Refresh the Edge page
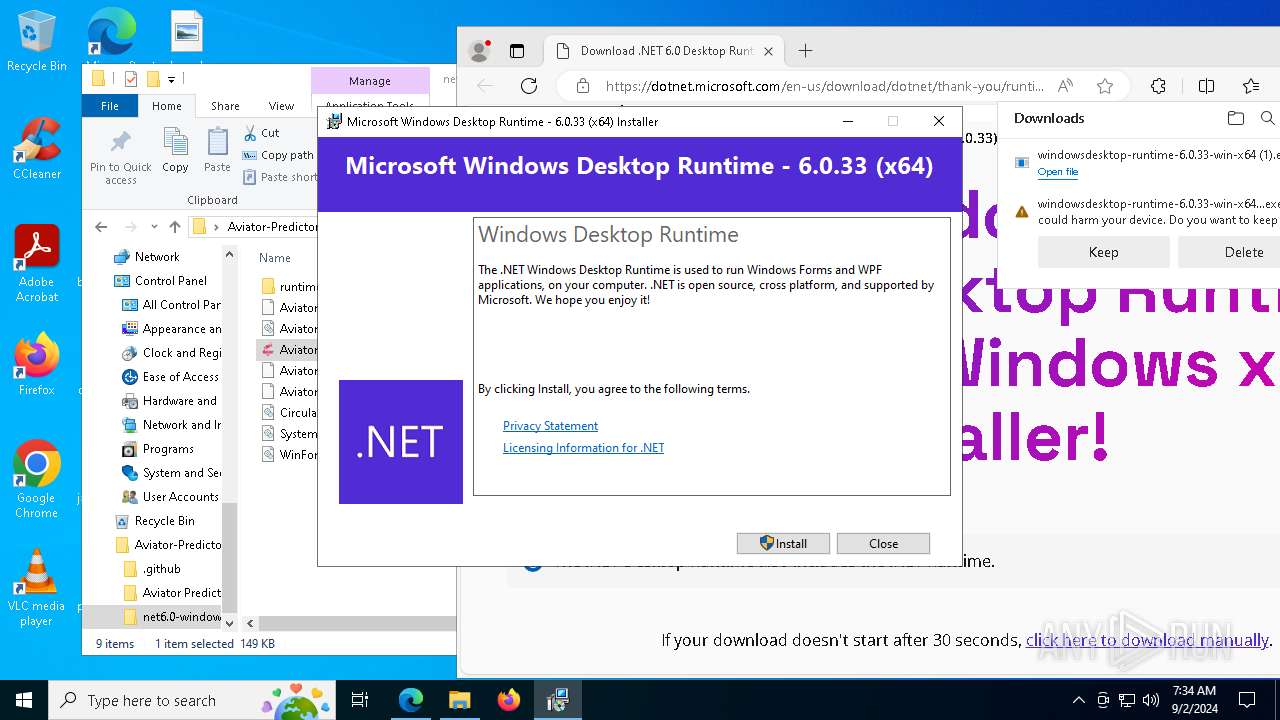 point(529,86)
